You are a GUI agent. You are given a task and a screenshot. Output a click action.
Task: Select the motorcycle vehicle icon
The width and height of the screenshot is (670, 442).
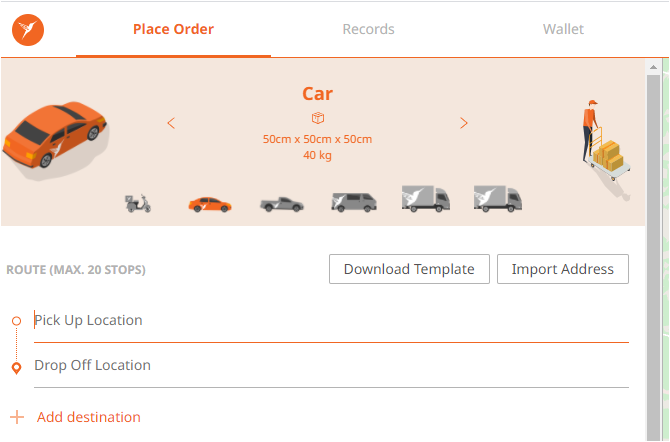(x=138, y=203)
